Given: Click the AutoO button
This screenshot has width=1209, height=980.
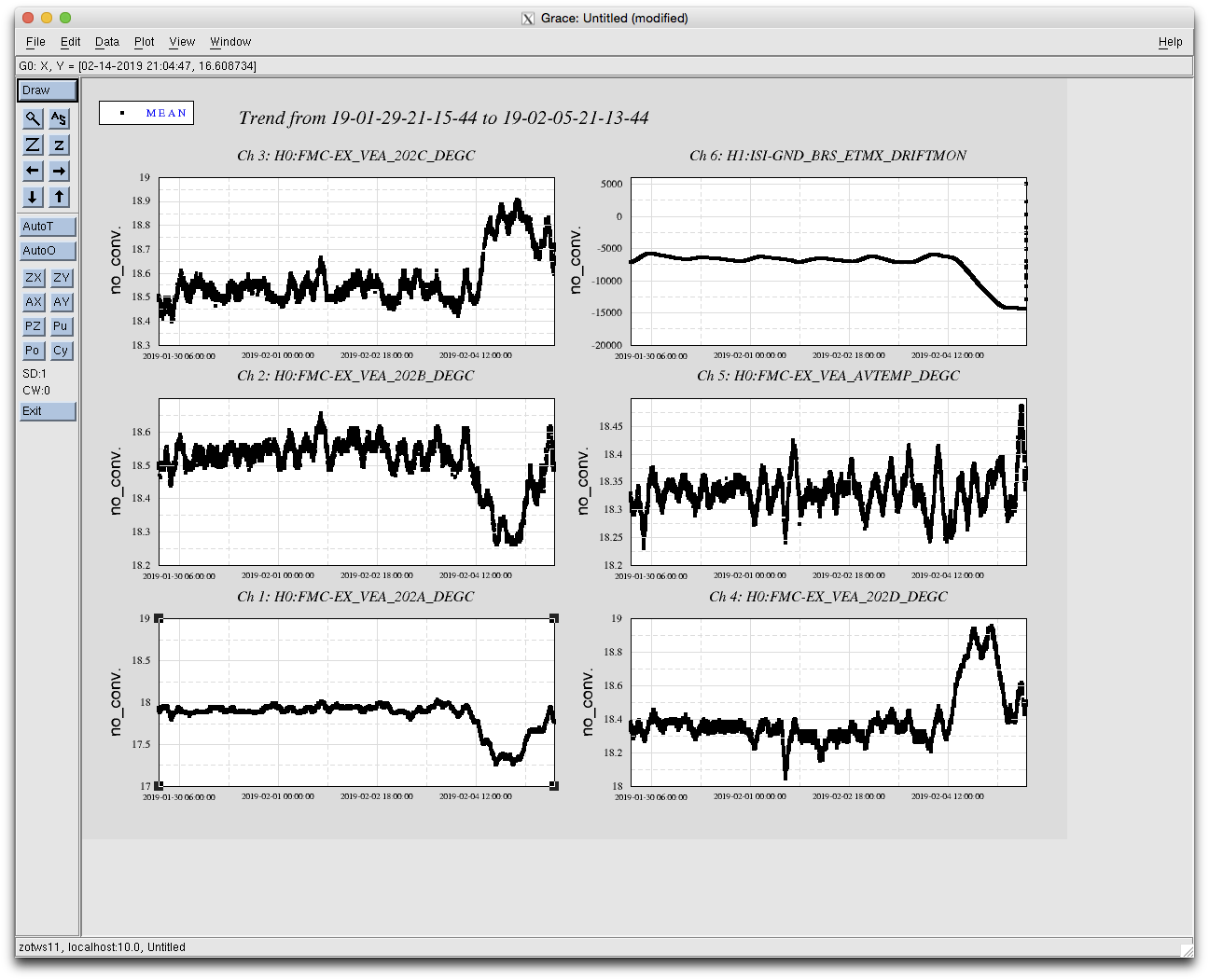Looking at the screenshot, I should (48, 251).
